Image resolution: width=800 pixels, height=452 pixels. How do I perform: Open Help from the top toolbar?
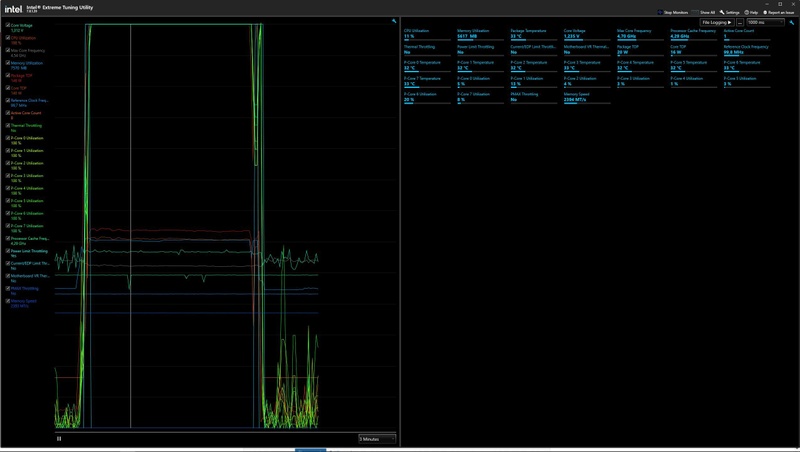[751, 12]
